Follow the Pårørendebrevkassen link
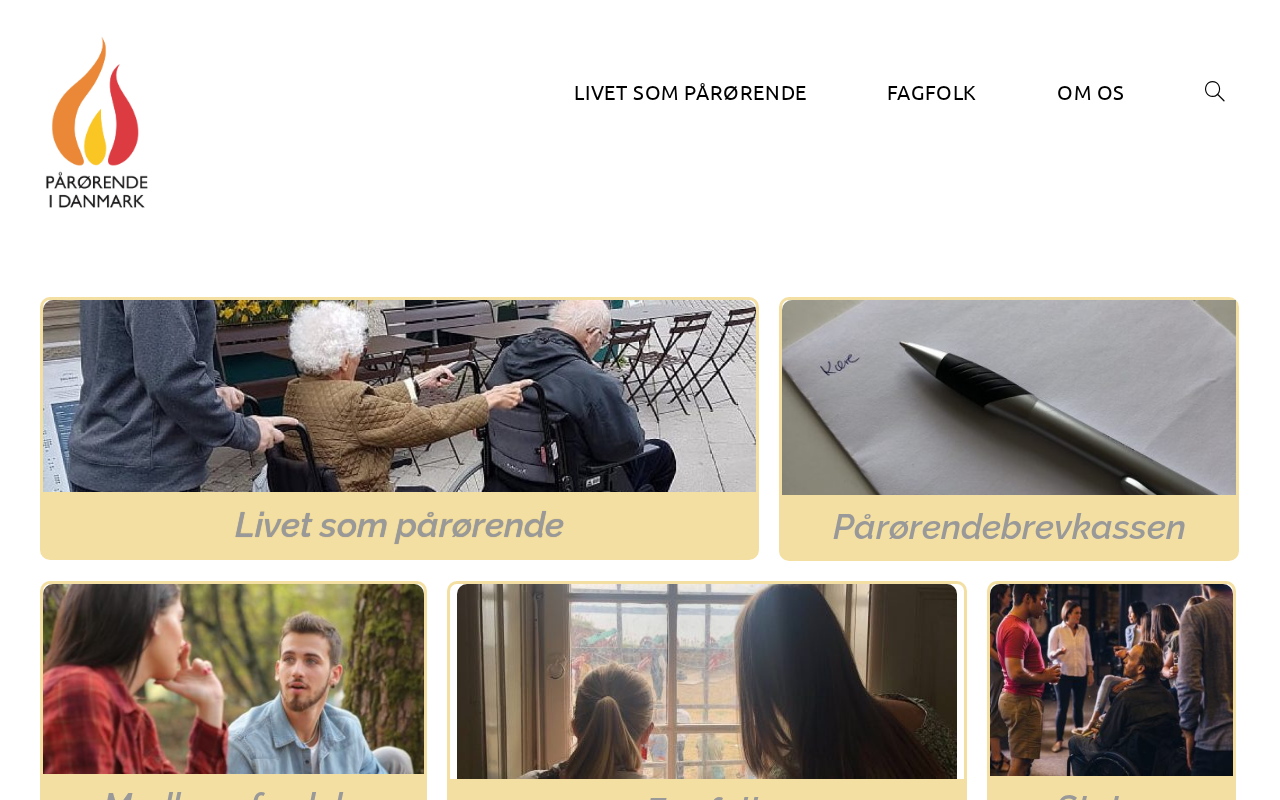Screen dimensions: 1280x800 tap(1009, 527)
